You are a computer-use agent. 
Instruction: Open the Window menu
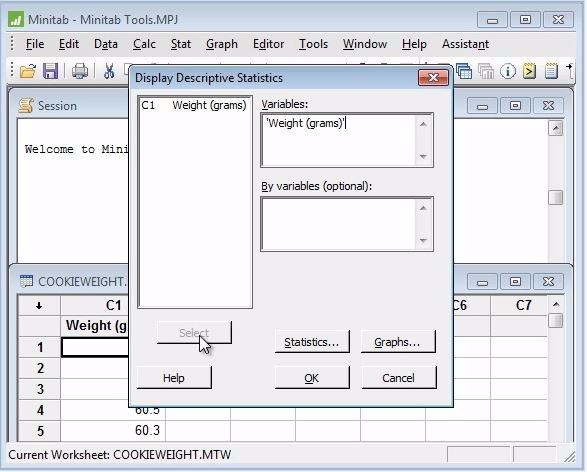pyautogui.click(x=365, y=44)
